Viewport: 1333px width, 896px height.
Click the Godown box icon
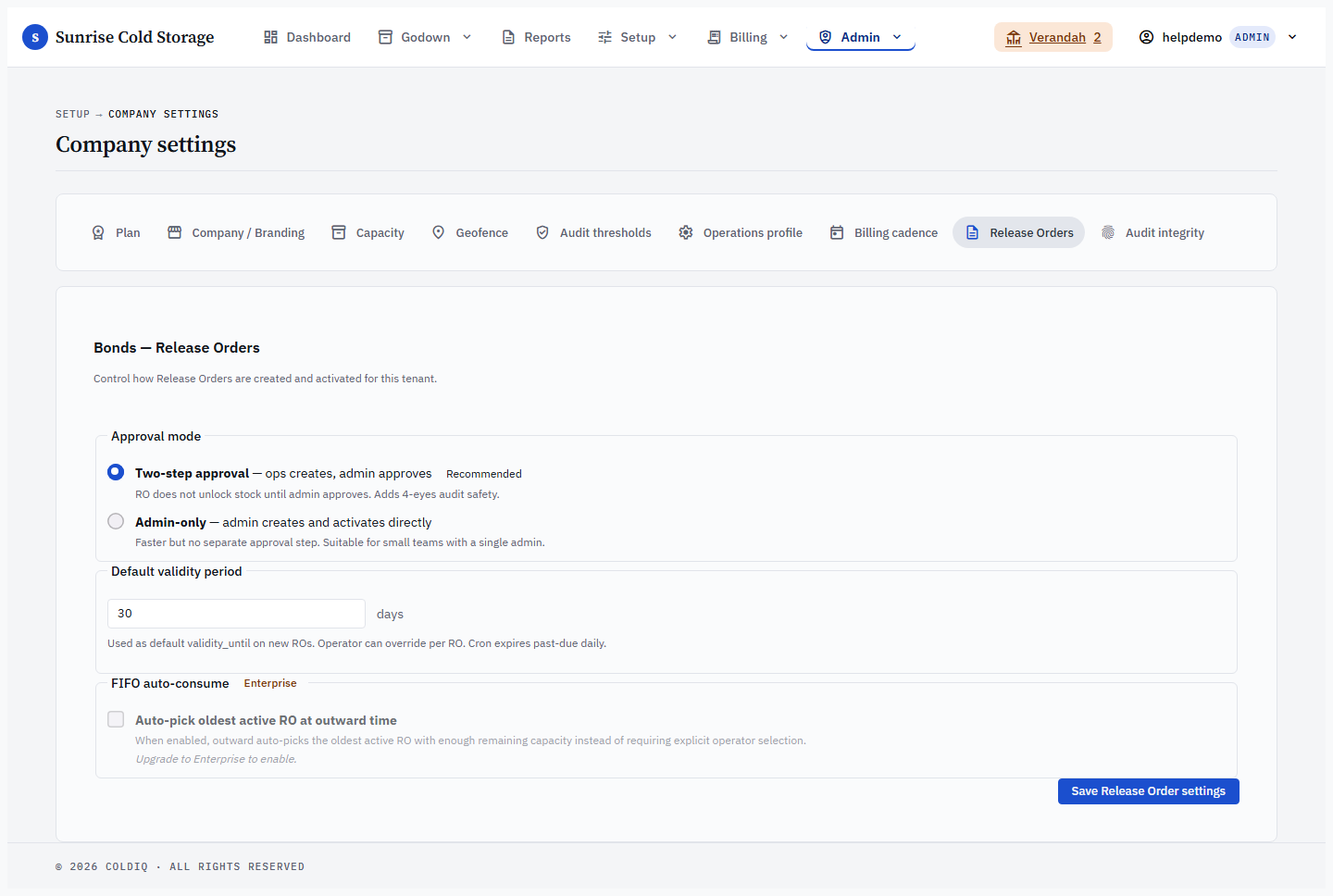pyautogui.click(x=385, y=37)
